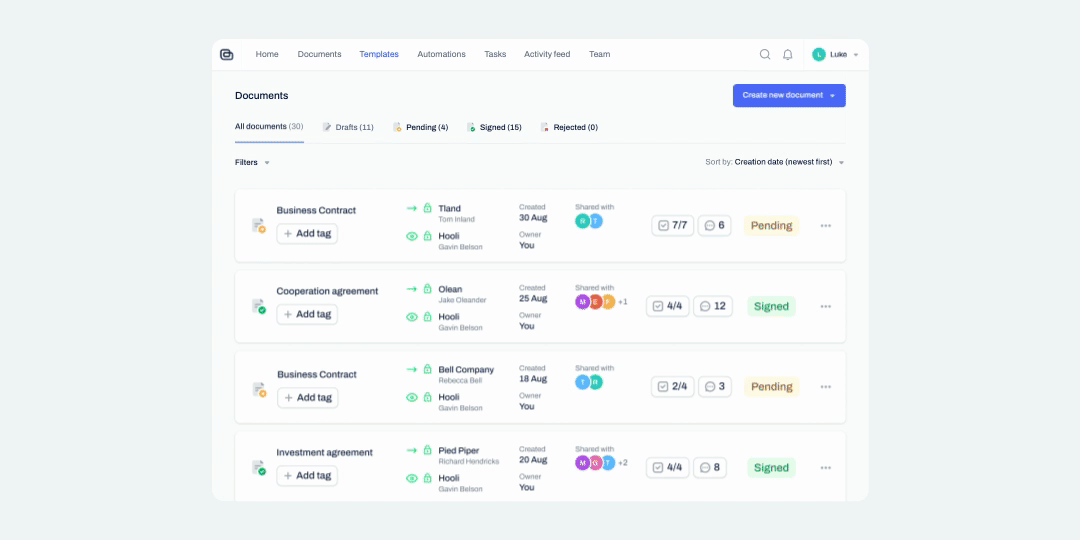The image size is (1080, 540).
Task: Click the shared avatars in Bell Company row
Action: (589, 382)
